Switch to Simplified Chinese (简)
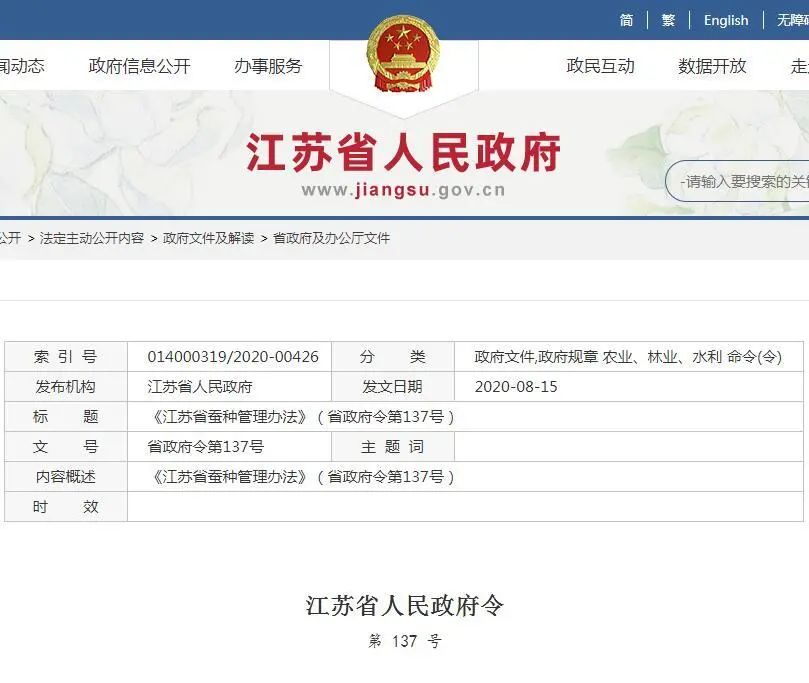809x683 pixels. [626, 21]
